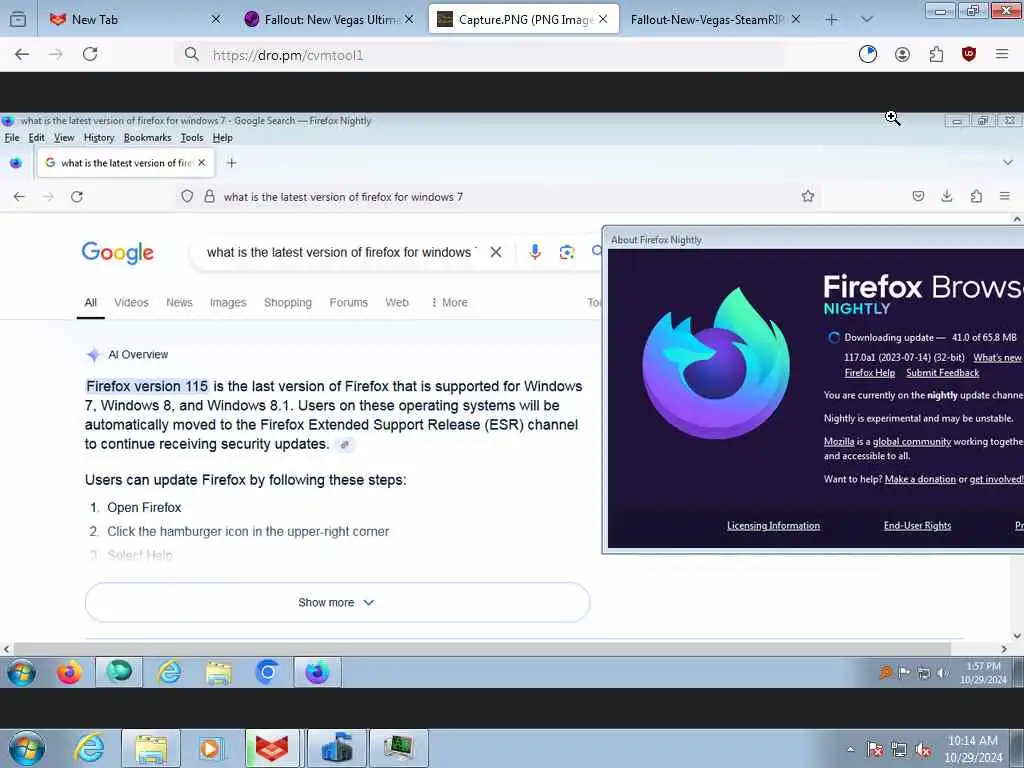Open Tools menu in Firefox Nightly
The width and height of the screenshot is (1024, 768).
[x=192, y=138]
